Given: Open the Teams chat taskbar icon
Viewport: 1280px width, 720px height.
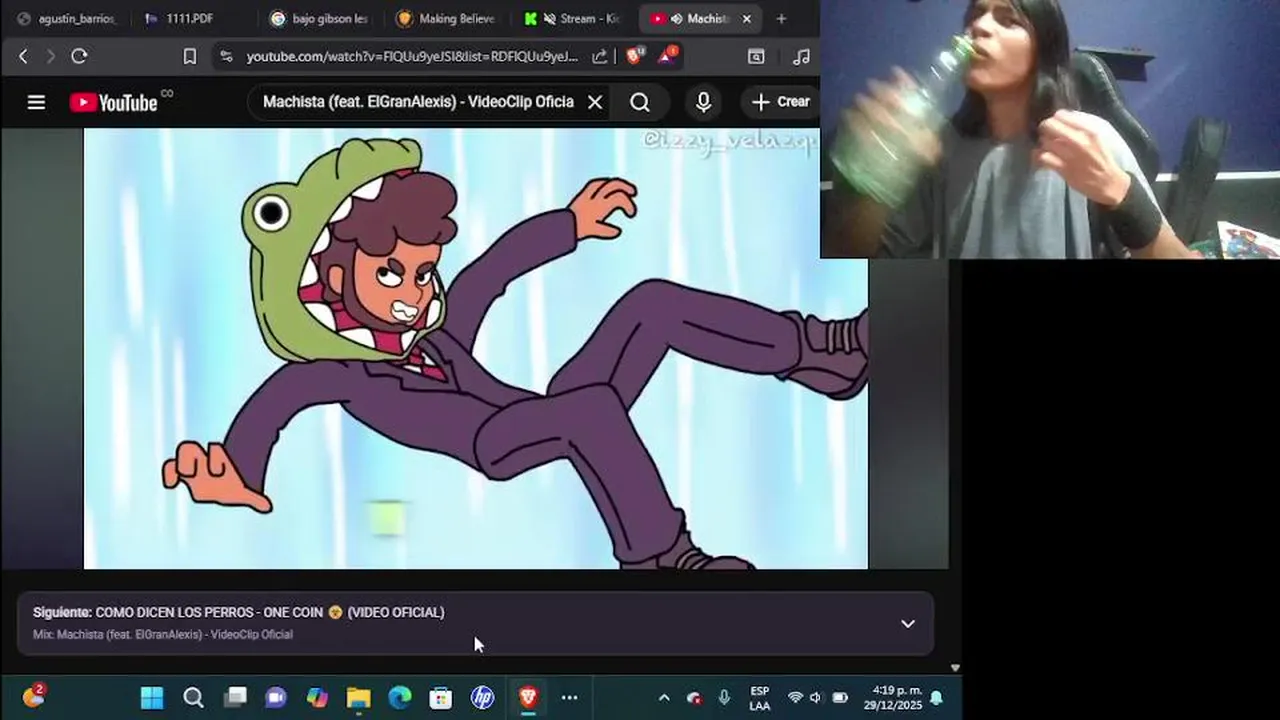Looking at the screenshot, I should [276, 697].
